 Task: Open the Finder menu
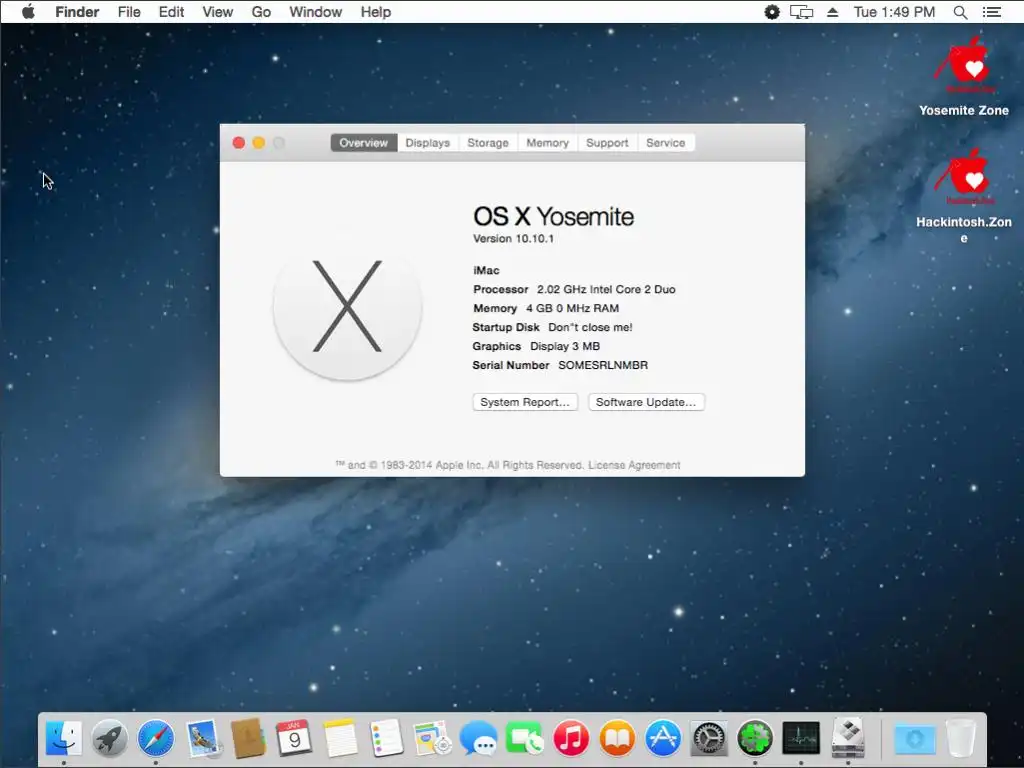click(77, 12)
